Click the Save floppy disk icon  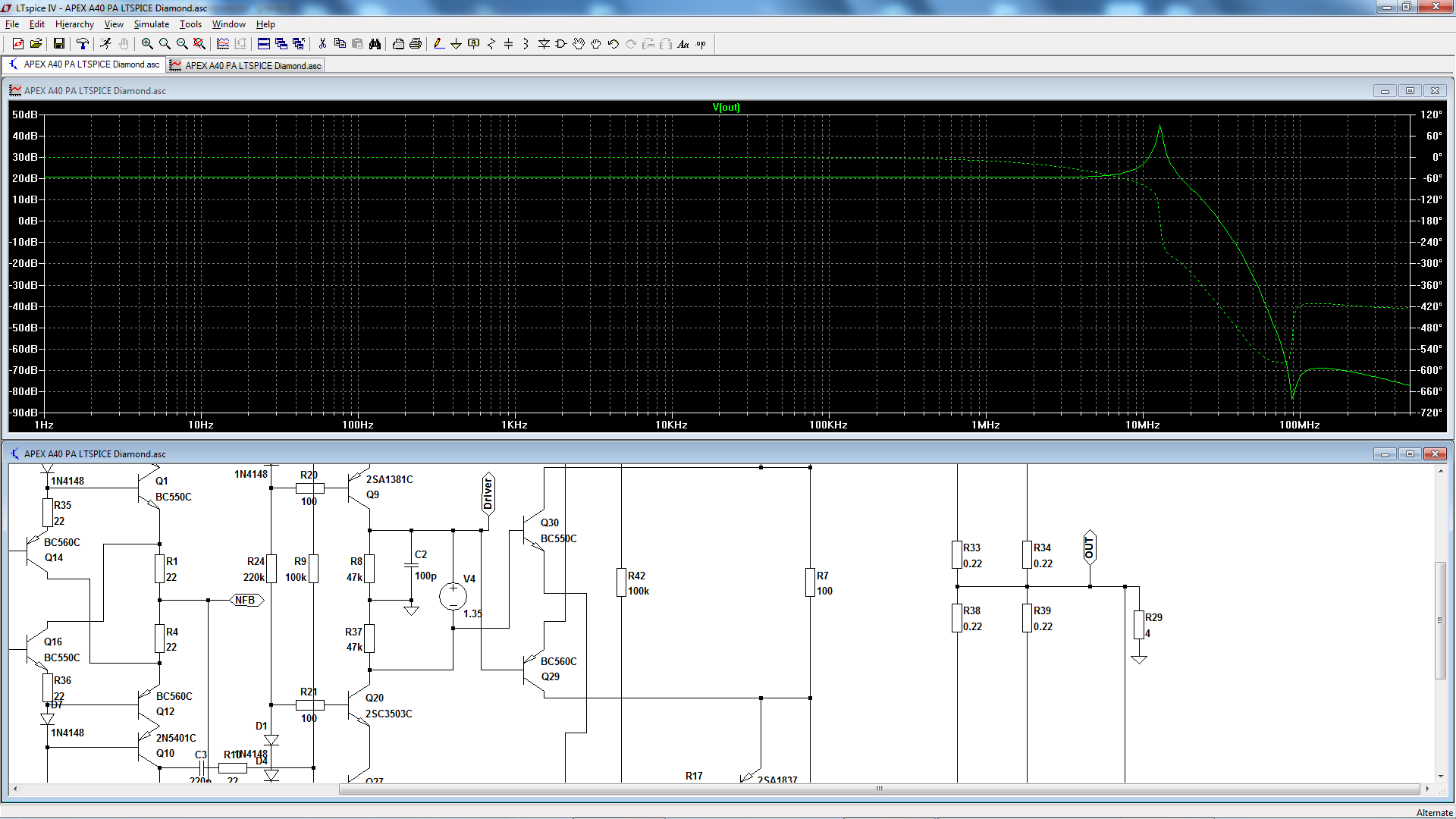click(x=58, y=44)
